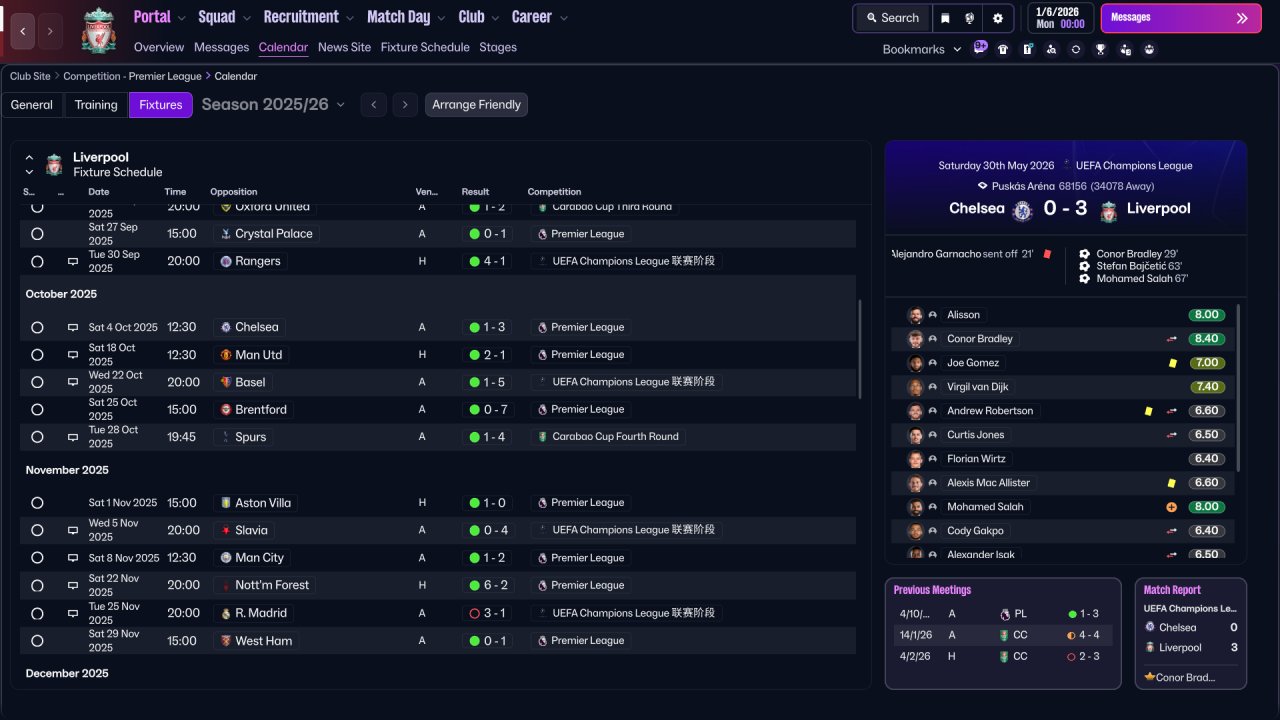Viewport: 1280px width, 720px height.
Task: Click the shirt shortcut in the bookmarks bar
Action: tap(1003, 49)
